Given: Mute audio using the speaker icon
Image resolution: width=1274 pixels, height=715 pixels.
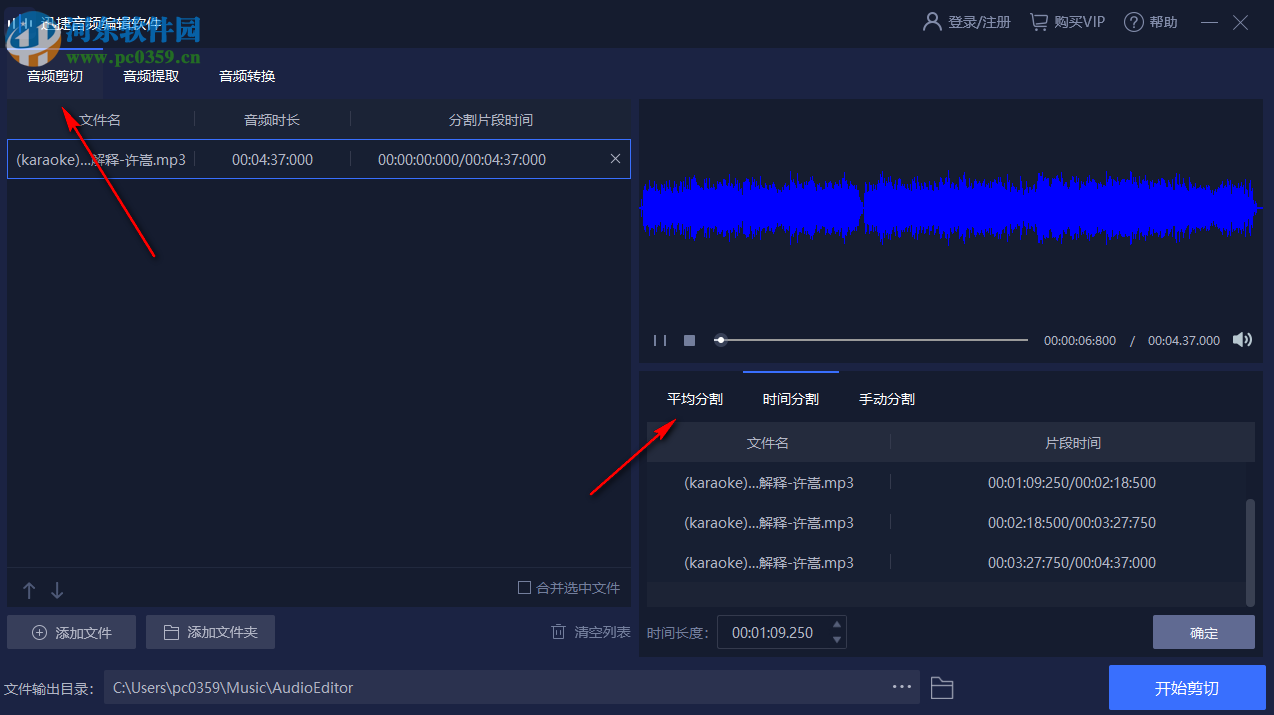Looking at the screenshot, I should click(1242, 340).
